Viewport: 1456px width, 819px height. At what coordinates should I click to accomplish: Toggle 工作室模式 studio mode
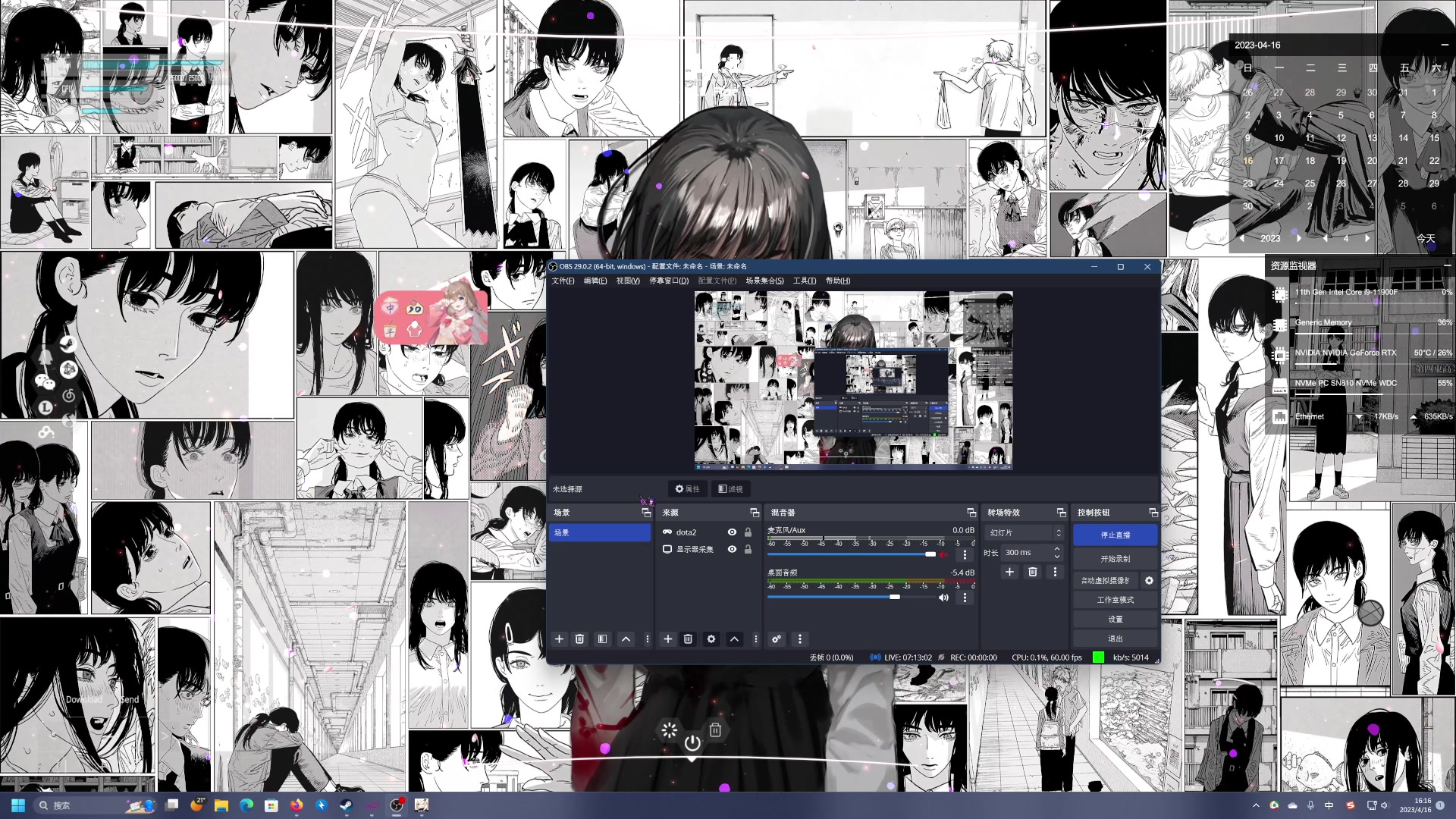(1116, 600)
